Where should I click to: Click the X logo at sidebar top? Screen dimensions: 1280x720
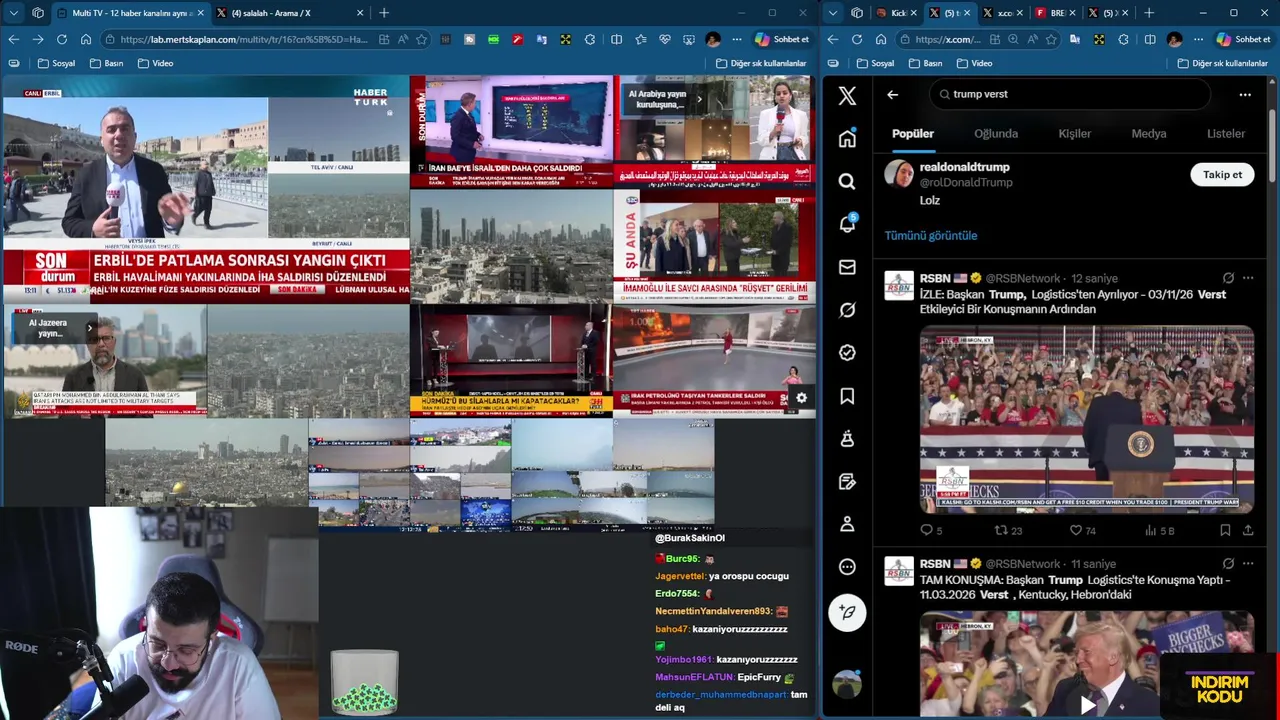[847, 96]
